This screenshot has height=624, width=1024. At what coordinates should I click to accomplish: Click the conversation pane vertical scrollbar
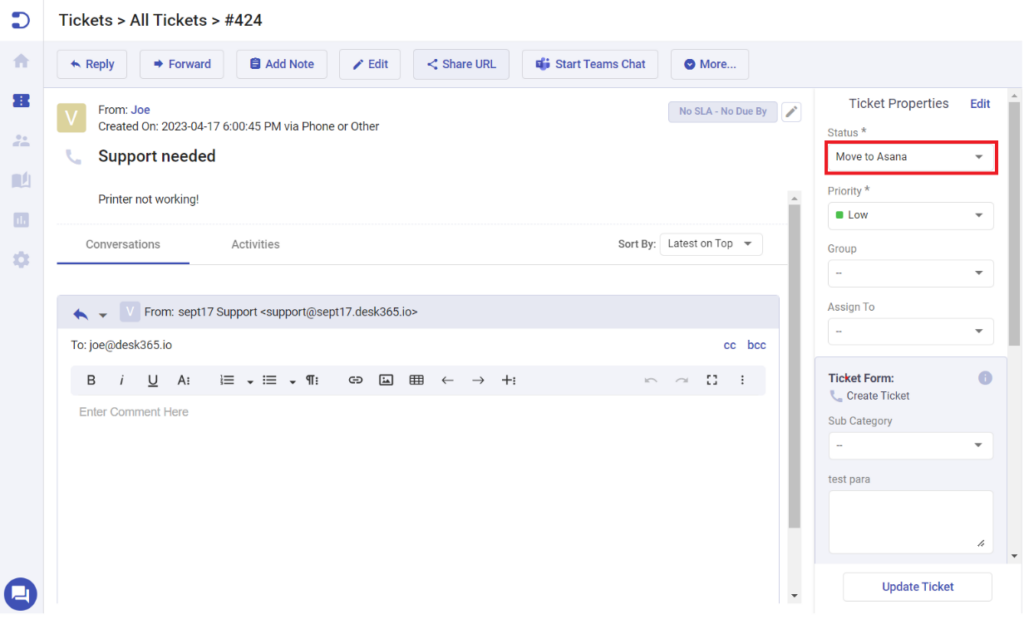(x=794, y=366)
